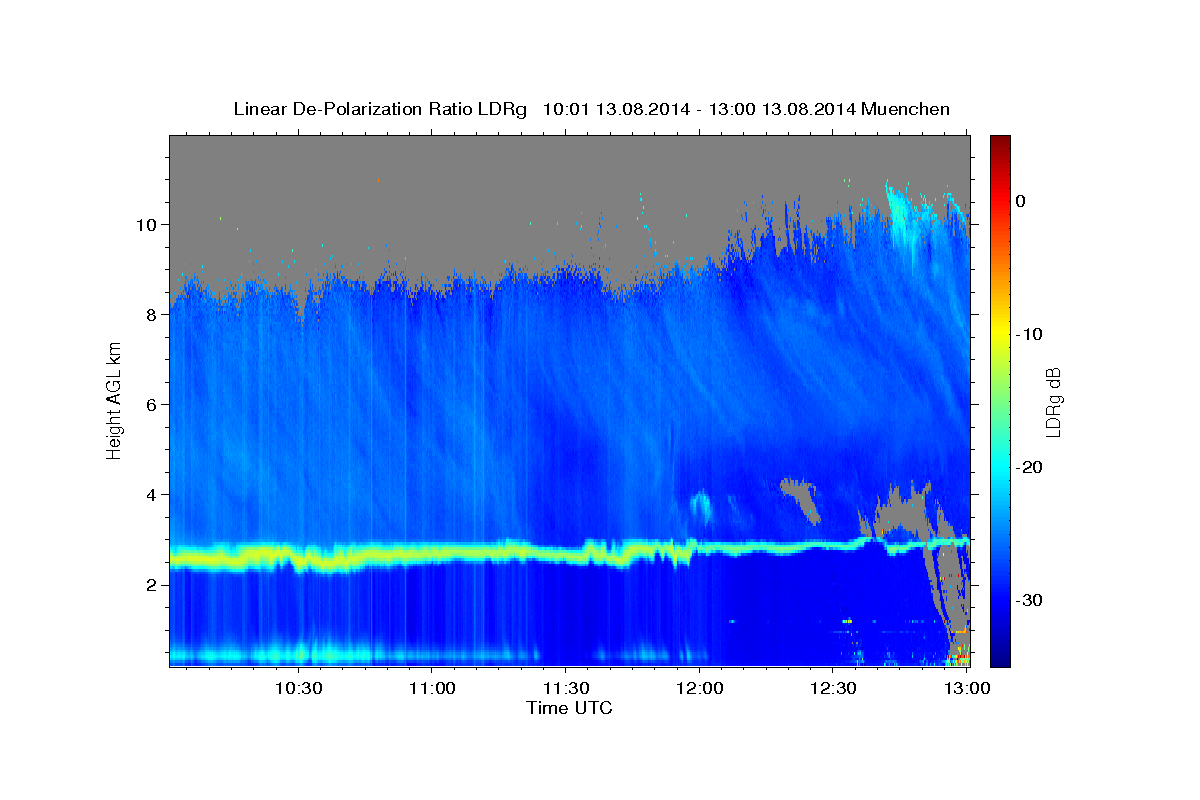Click the 'LDRg dB' colorbar title
Viewport: 1200px width, 800px height.
coord(1053,401)
